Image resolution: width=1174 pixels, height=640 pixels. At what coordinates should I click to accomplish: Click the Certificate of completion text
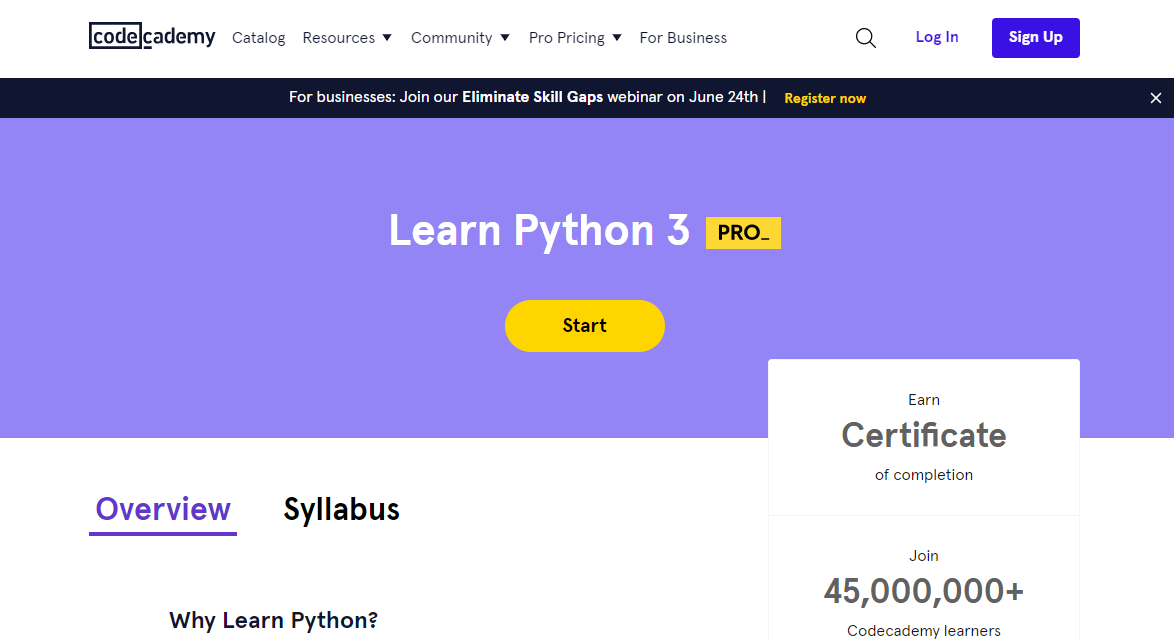coord(923,436)
